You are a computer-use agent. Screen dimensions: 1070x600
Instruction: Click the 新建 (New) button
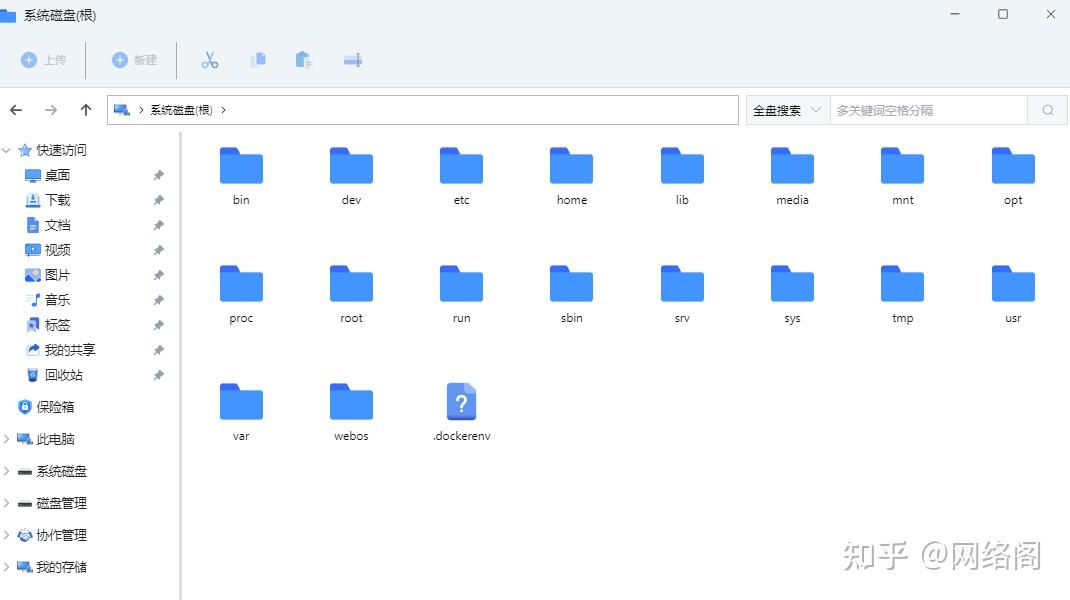[x=133, y=60]
